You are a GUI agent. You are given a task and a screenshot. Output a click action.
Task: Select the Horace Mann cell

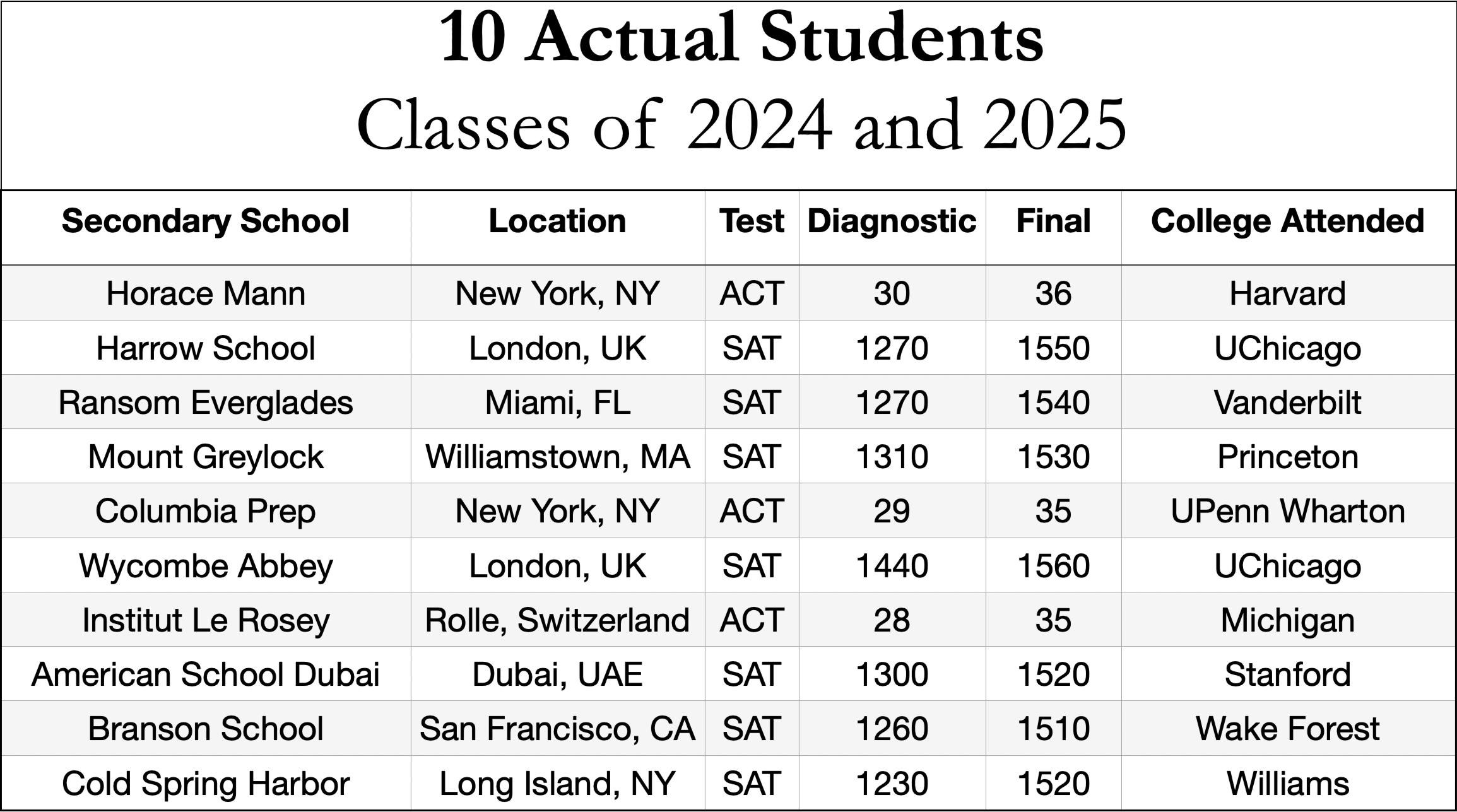(206, 293)
